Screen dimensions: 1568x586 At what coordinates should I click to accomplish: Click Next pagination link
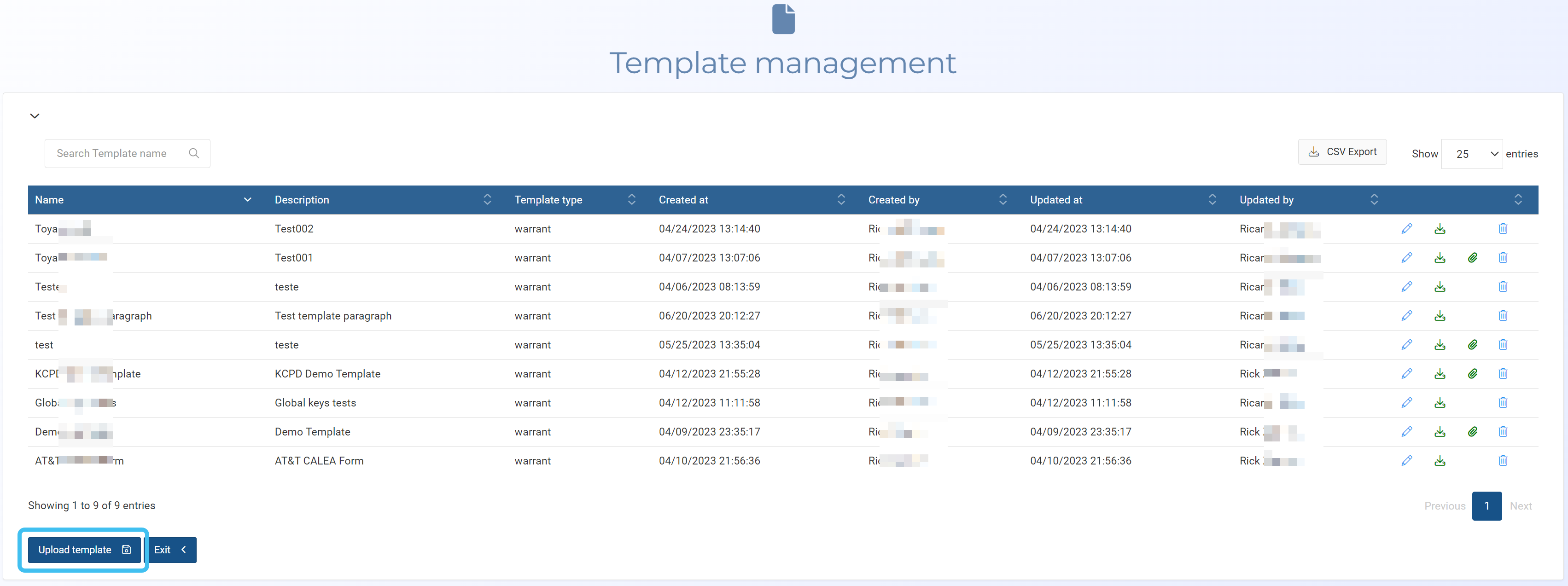(x=1520, y=506)
